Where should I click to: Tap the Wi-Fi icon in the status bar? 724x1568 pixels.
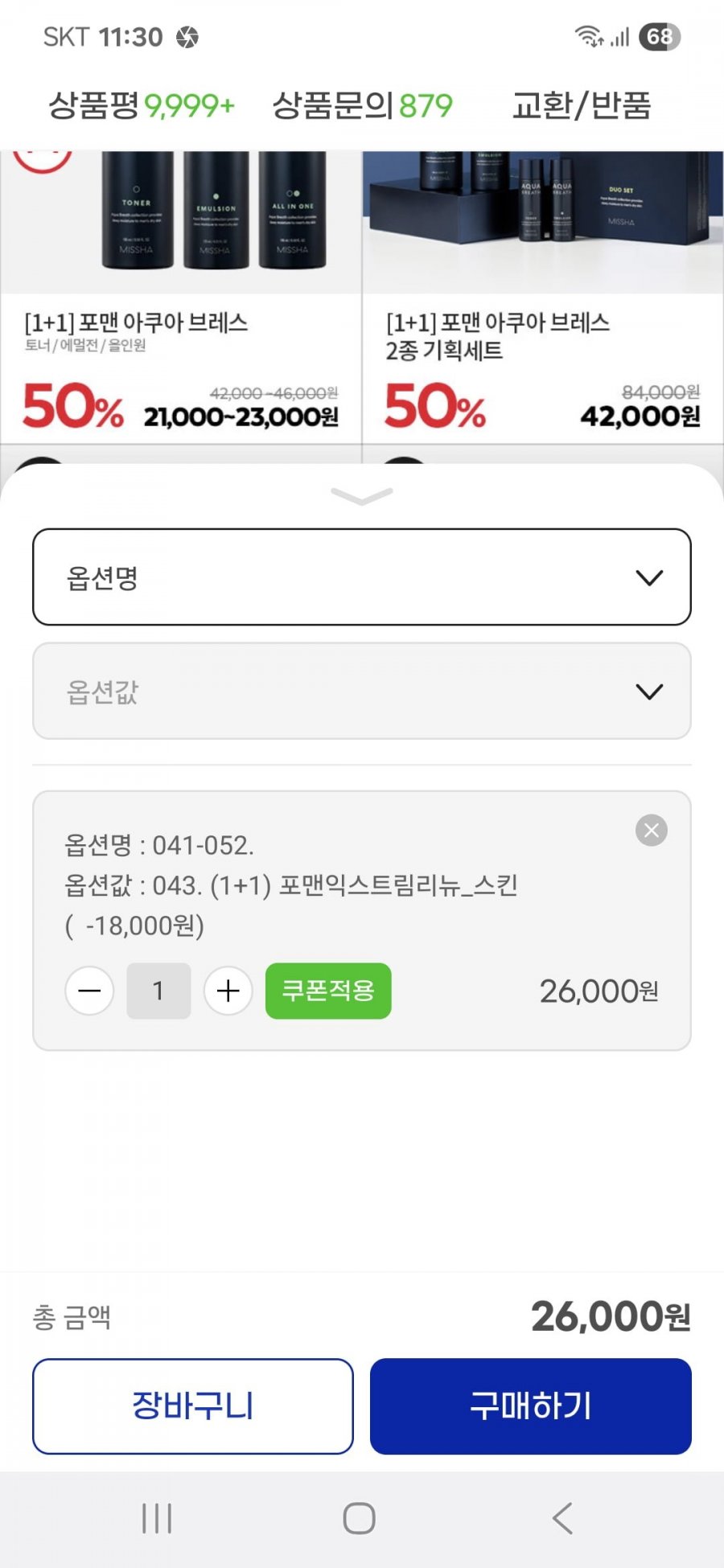click(588, 36)
